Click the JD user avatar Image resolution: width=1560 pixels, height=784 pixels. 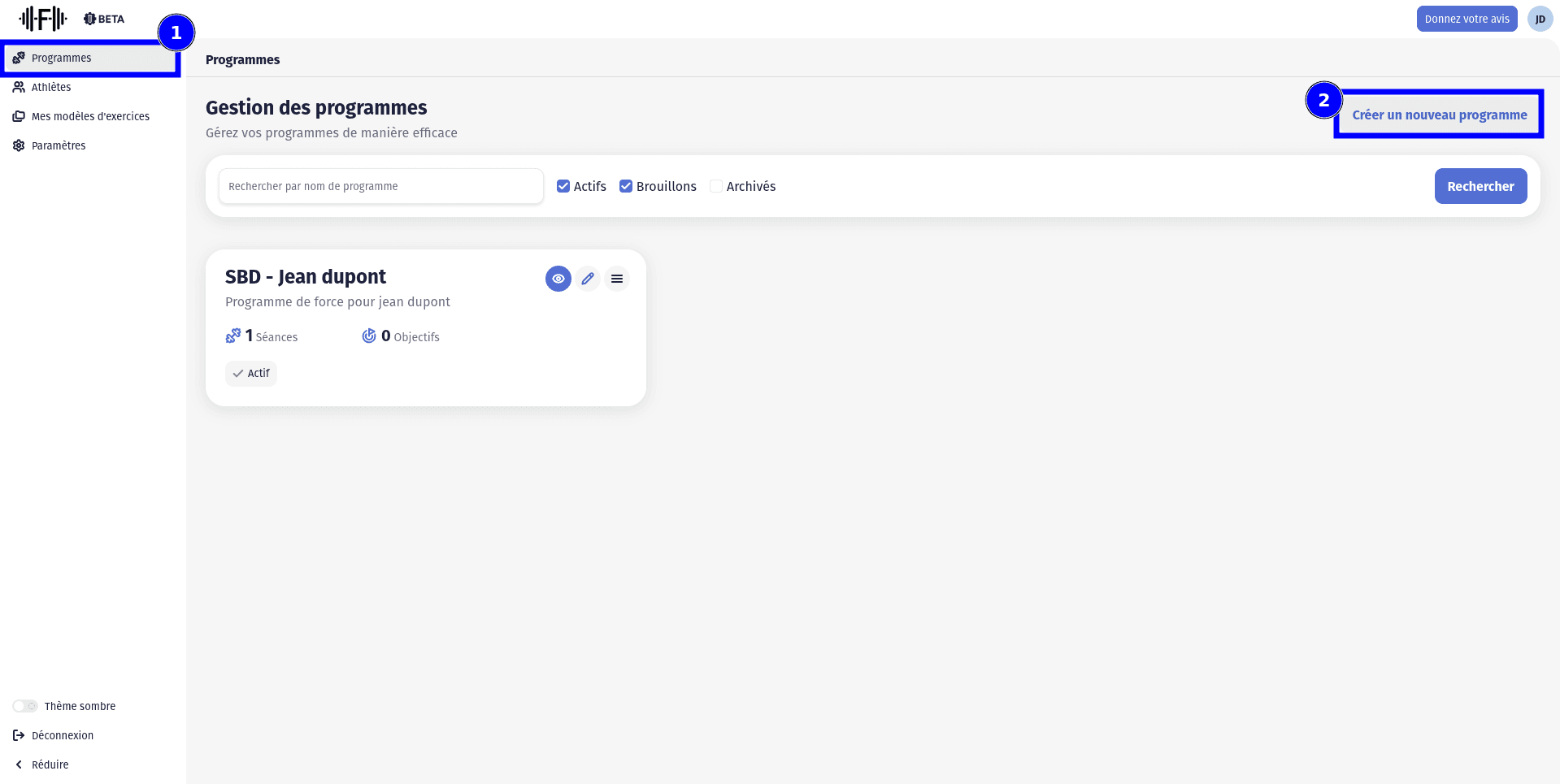tap(1540, 19)
